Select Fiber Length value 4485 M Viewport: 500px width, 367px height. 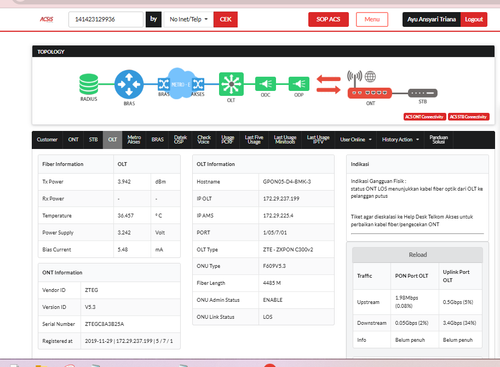[272, 283]
